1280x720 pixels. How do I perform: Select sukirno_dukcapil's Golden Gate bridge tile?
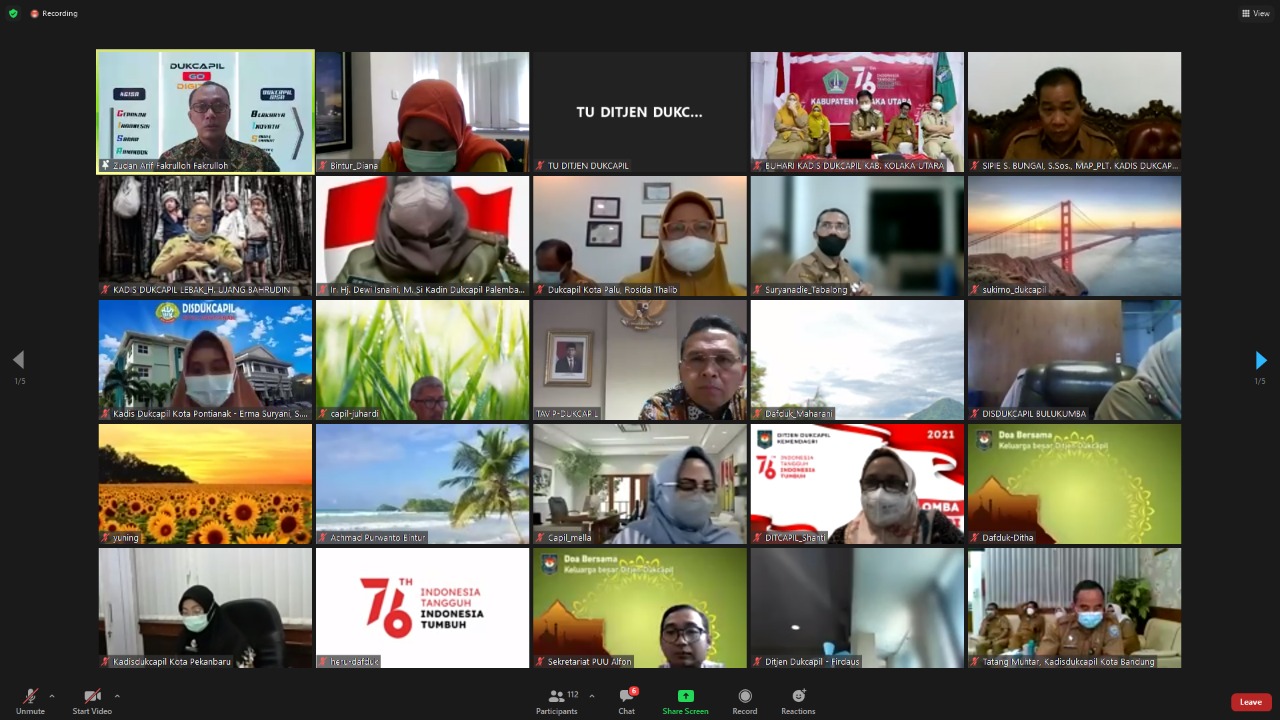tap(1074, 236)
